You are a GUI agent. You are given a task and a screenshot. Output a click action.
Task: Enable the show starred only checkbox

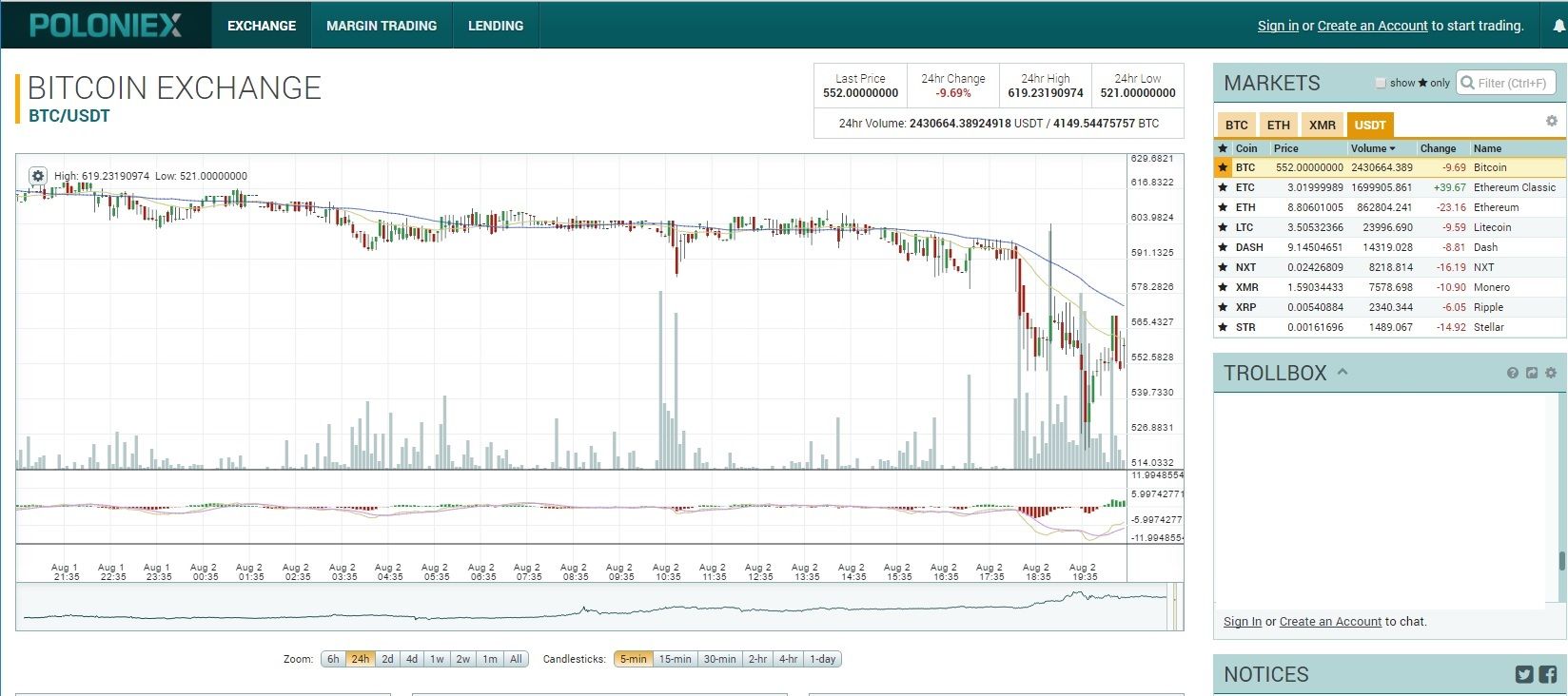(1381, 83)
